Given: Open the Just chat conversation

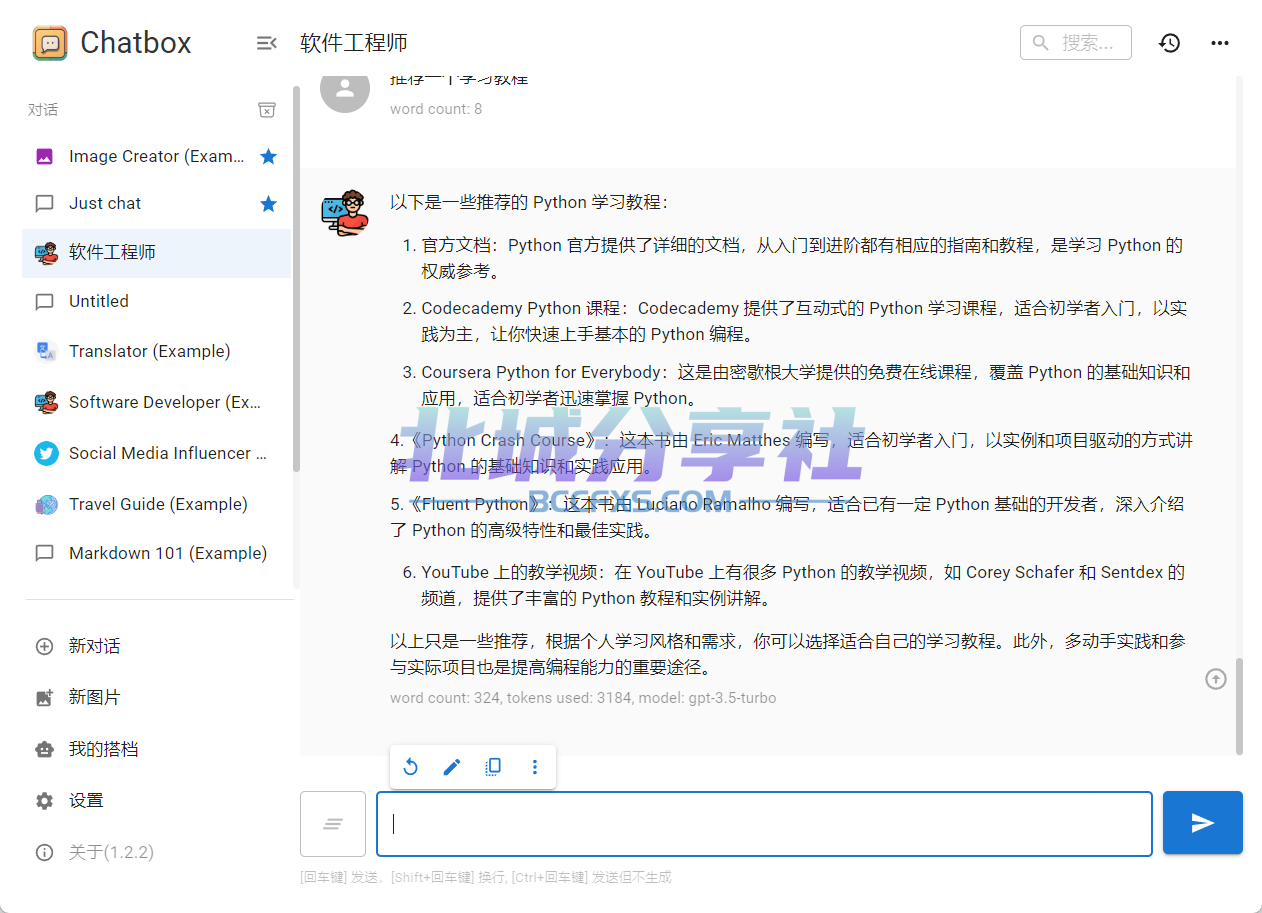Looking at the screenshot, I should pos(157,204).
